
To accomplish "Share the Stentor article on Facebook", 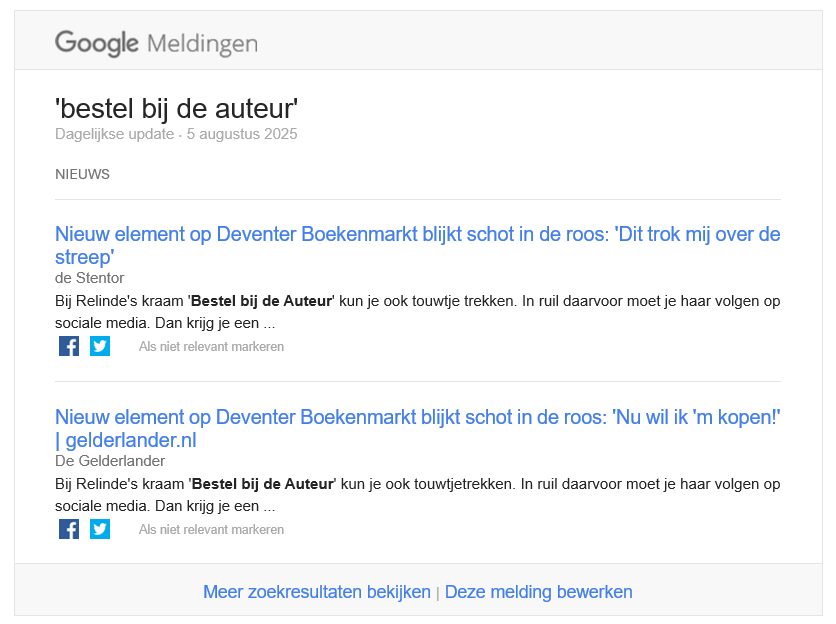I will (68, 345).
